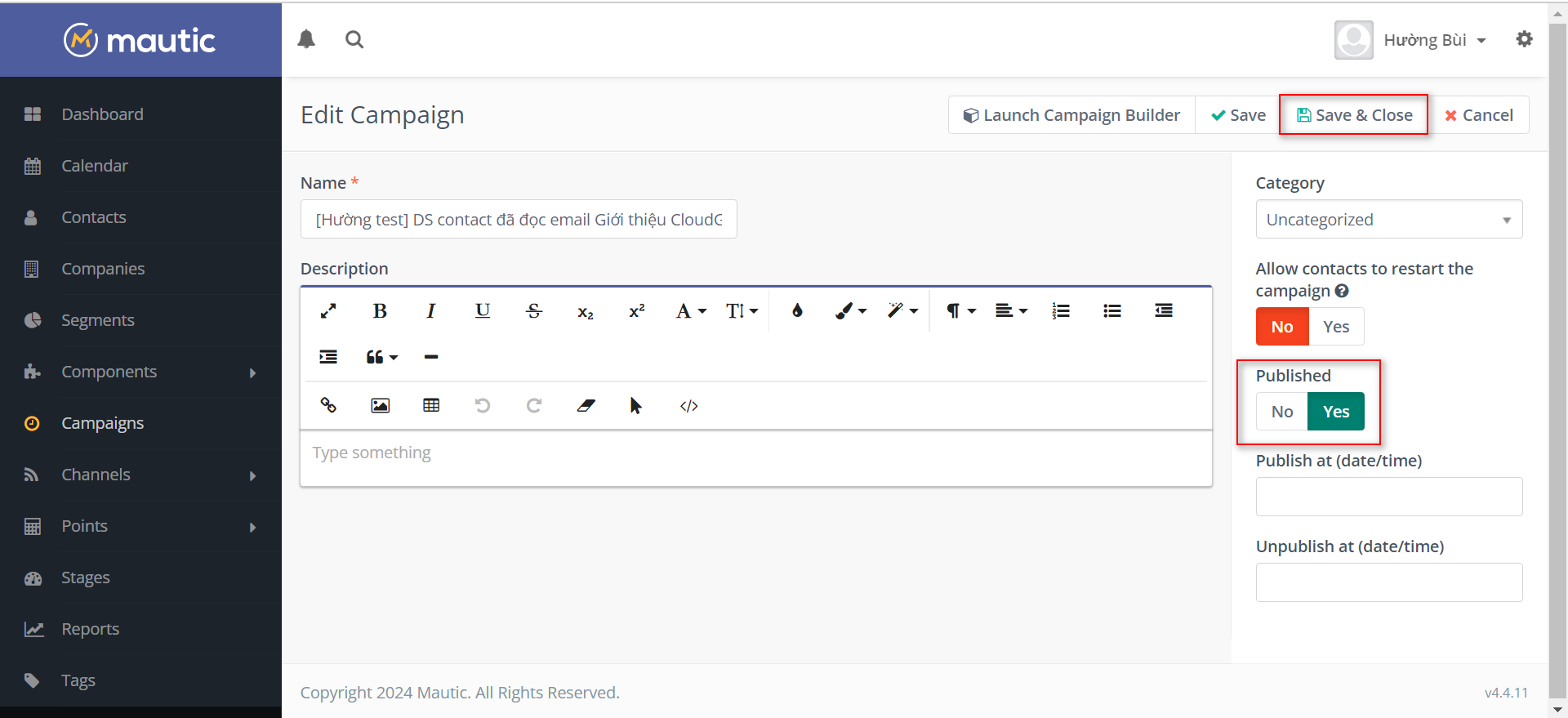Click the notifications bell icon
The height and width of the screenshot is (718, 1568).
pyautogui.click(x=306, y=39)
